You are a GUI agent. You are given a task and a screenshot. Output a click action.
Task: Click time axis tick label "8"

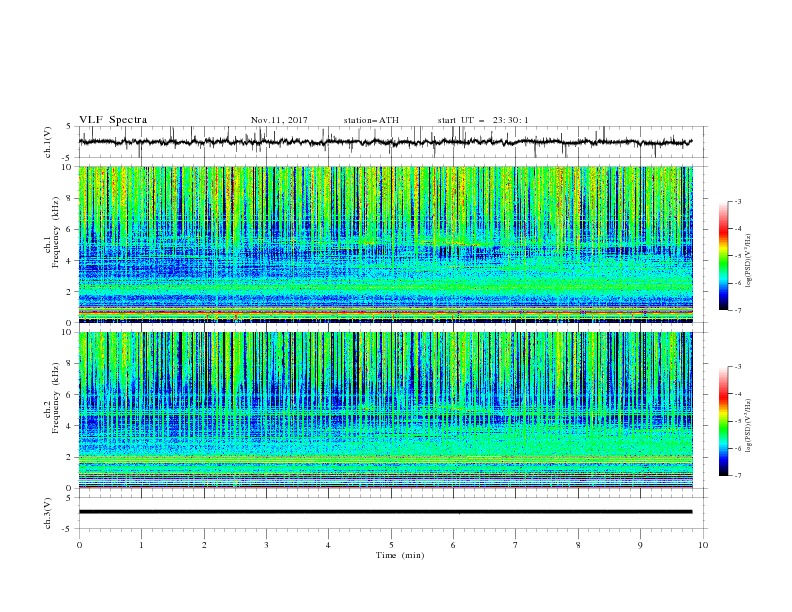click(x=578, y=545)
